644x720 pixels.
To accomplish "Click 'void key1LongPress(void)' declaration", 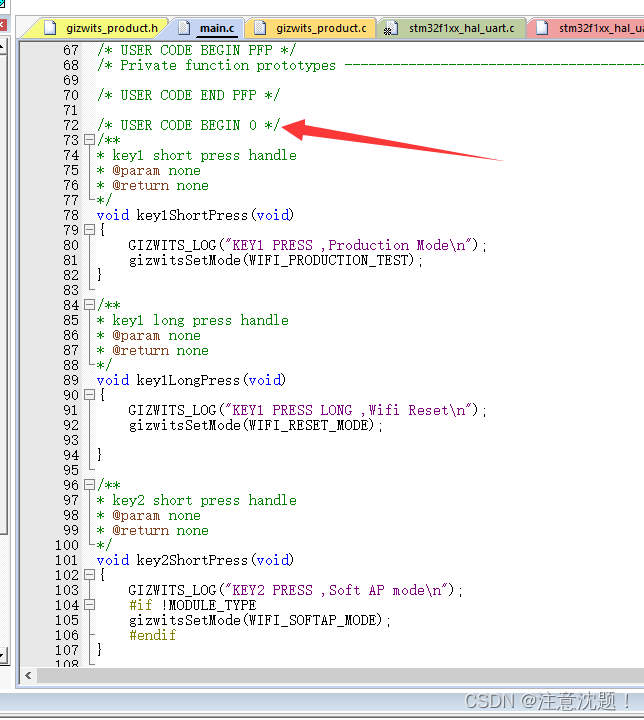I will (191, 380).
